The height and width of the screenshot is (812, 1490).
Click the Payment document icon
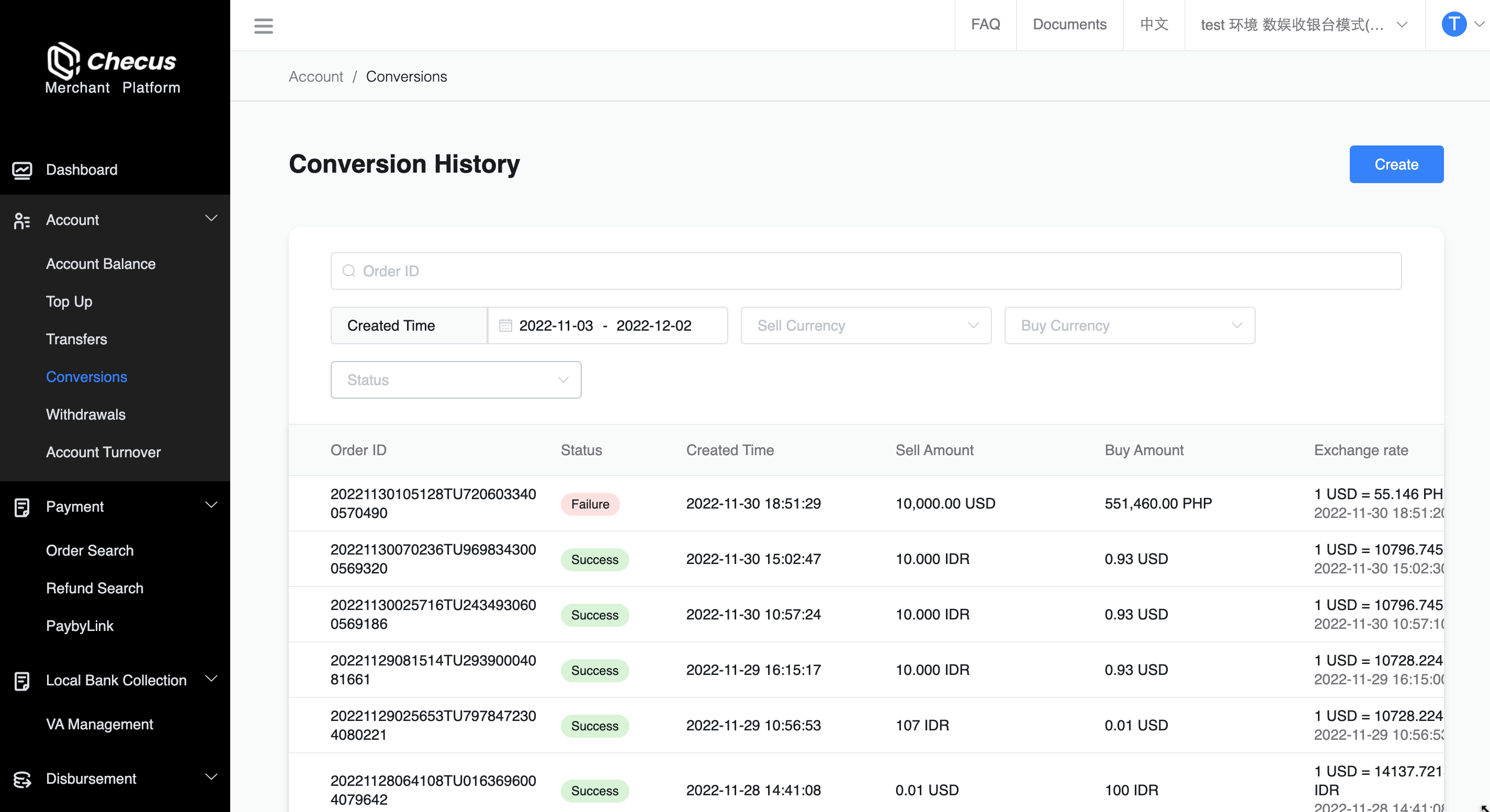tap(22, 507)
